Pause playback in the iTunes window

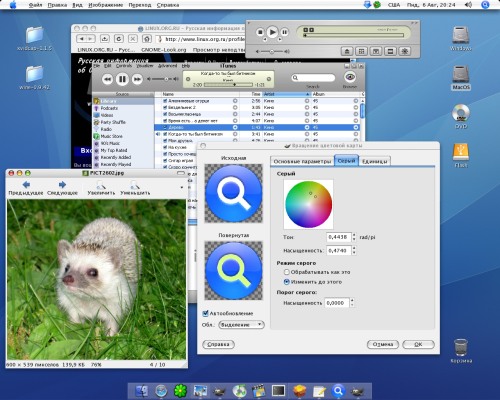122,79
